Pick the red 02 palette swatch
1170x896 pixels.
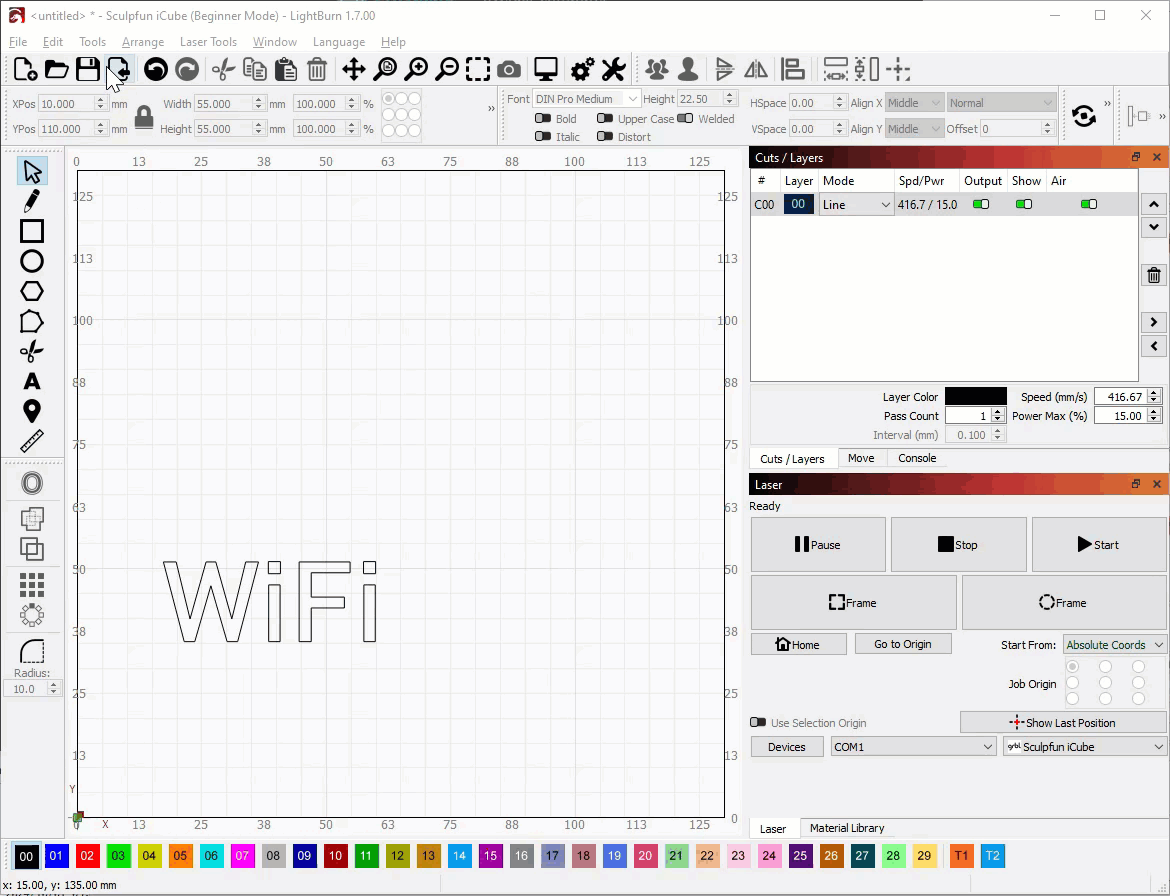tap(88, 856)
